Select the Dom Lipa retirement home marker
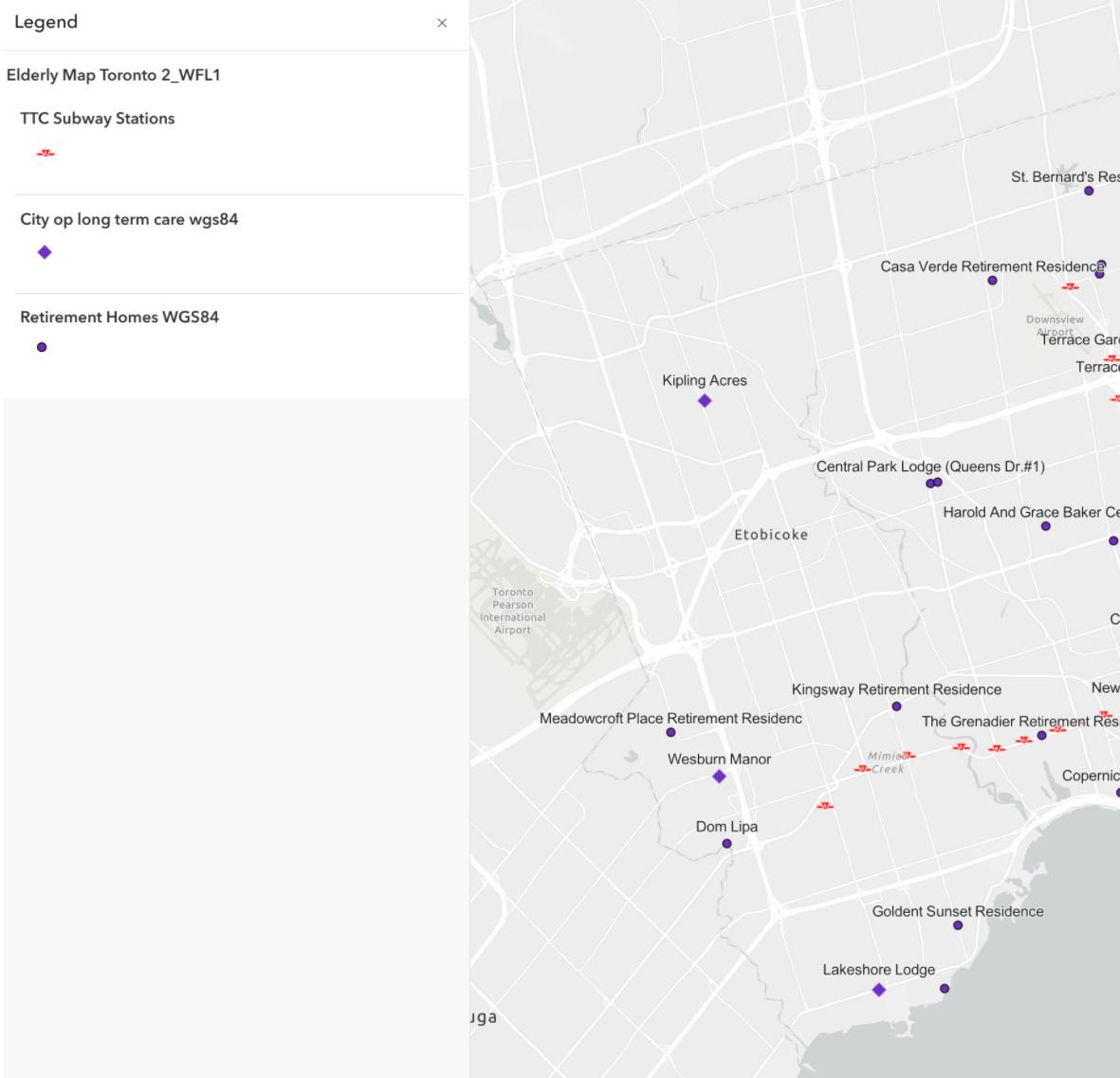This screenshot has width=1120, height=1078. pyautogui.click(x=726, y=844)
